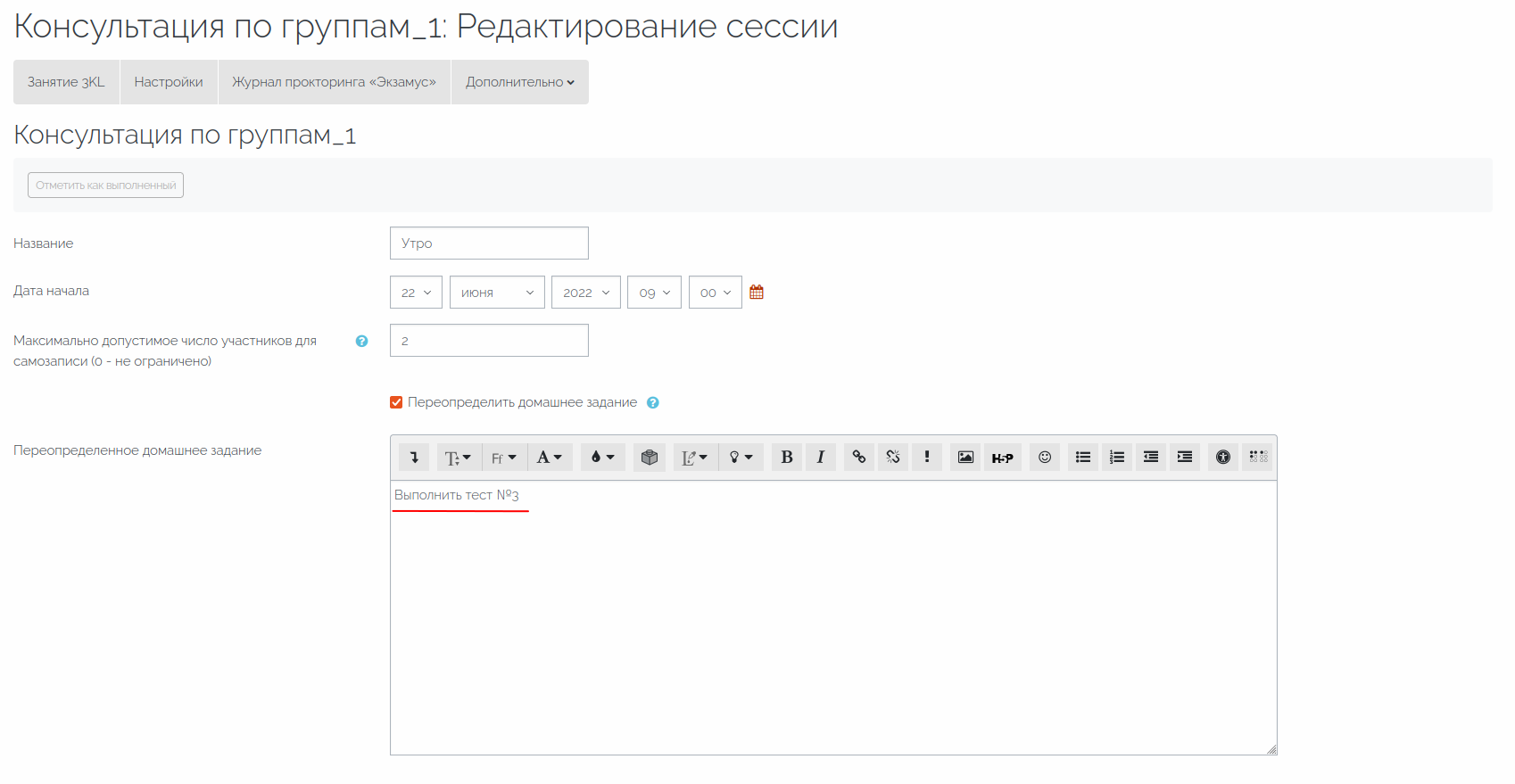The image size is (1515, 784).
Task: Open the font color droplet picker
Action: click(x=602, y=458)
